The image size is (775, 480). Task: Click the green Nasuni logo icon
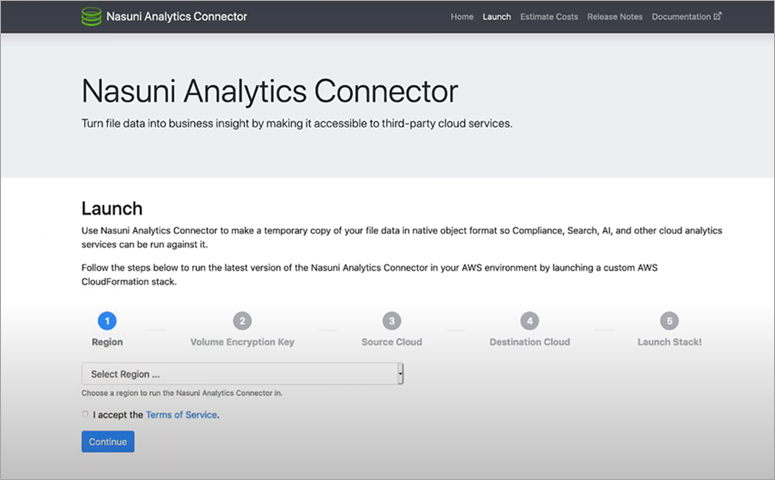click(91, 16)
